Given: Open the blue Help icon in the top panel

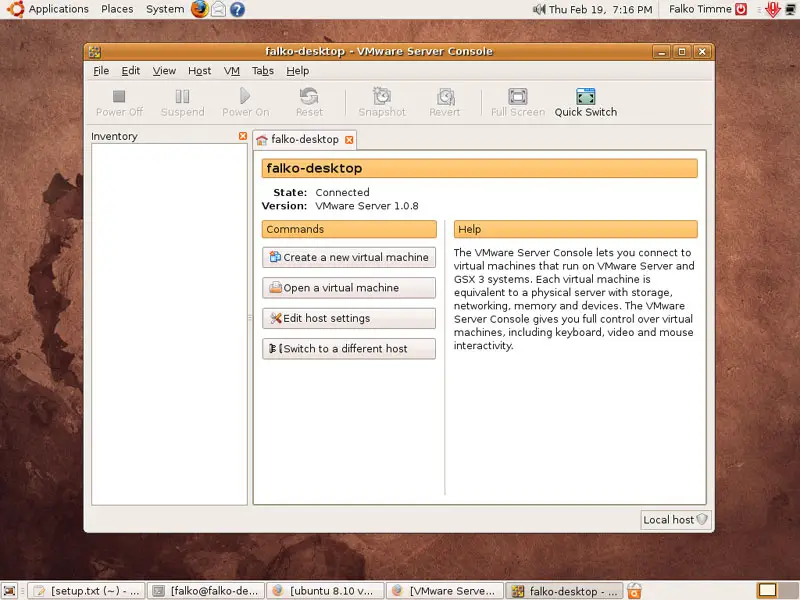Looking at the screenshot, I should (237, 9).
